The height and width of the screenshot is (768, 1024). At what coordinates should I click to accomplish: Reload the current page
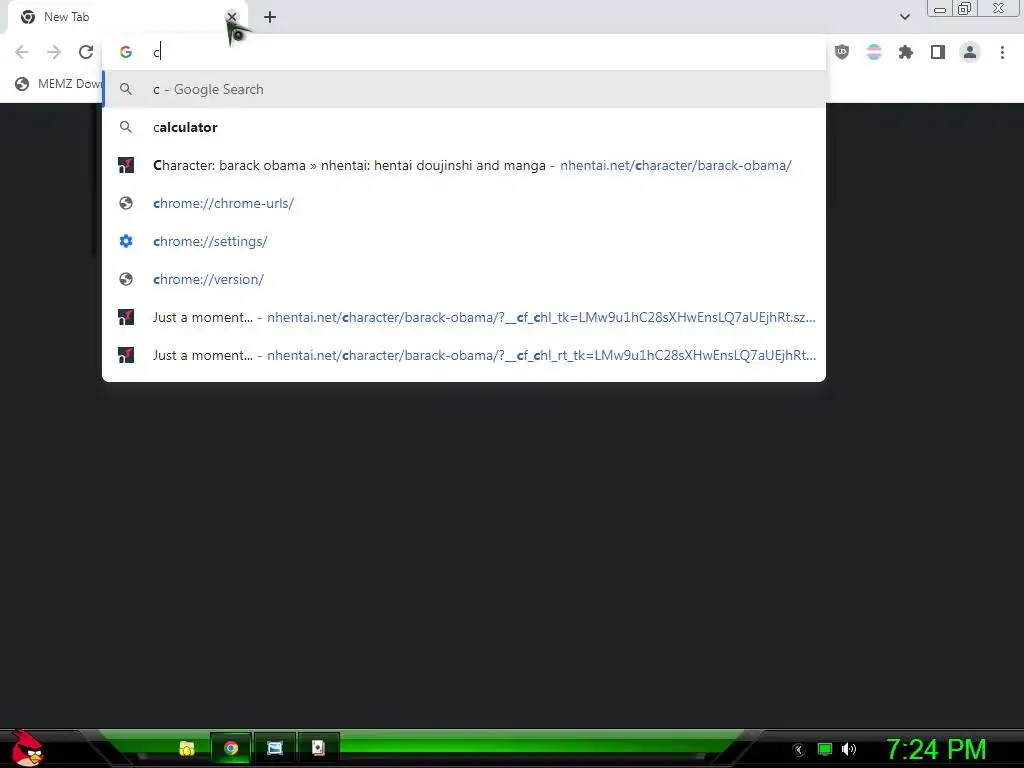click(86, 52)
